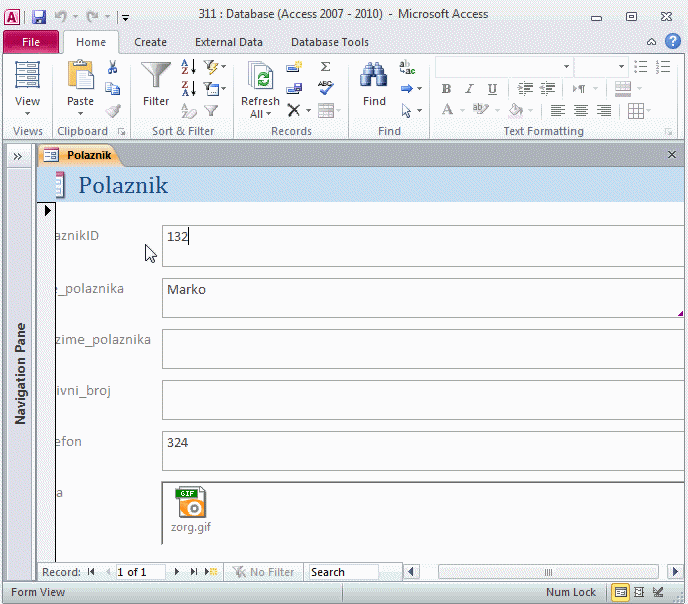Switch to Form View in status bar
688x604 pixels.
tap(621, 592)
